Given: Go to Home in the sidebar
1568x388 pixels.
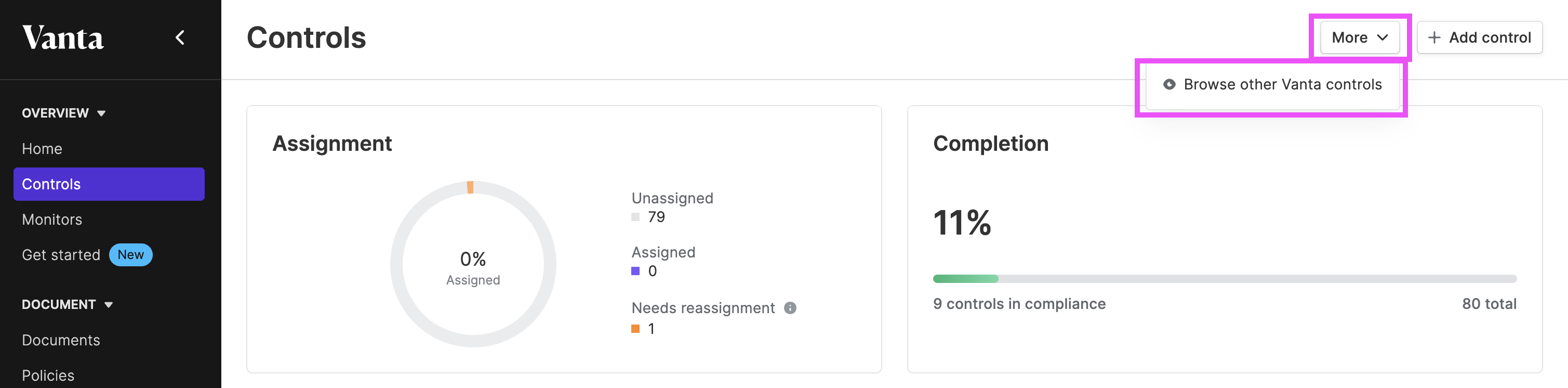Looking at the screenshot, I should pyautogui.click(x=42, y=149).
